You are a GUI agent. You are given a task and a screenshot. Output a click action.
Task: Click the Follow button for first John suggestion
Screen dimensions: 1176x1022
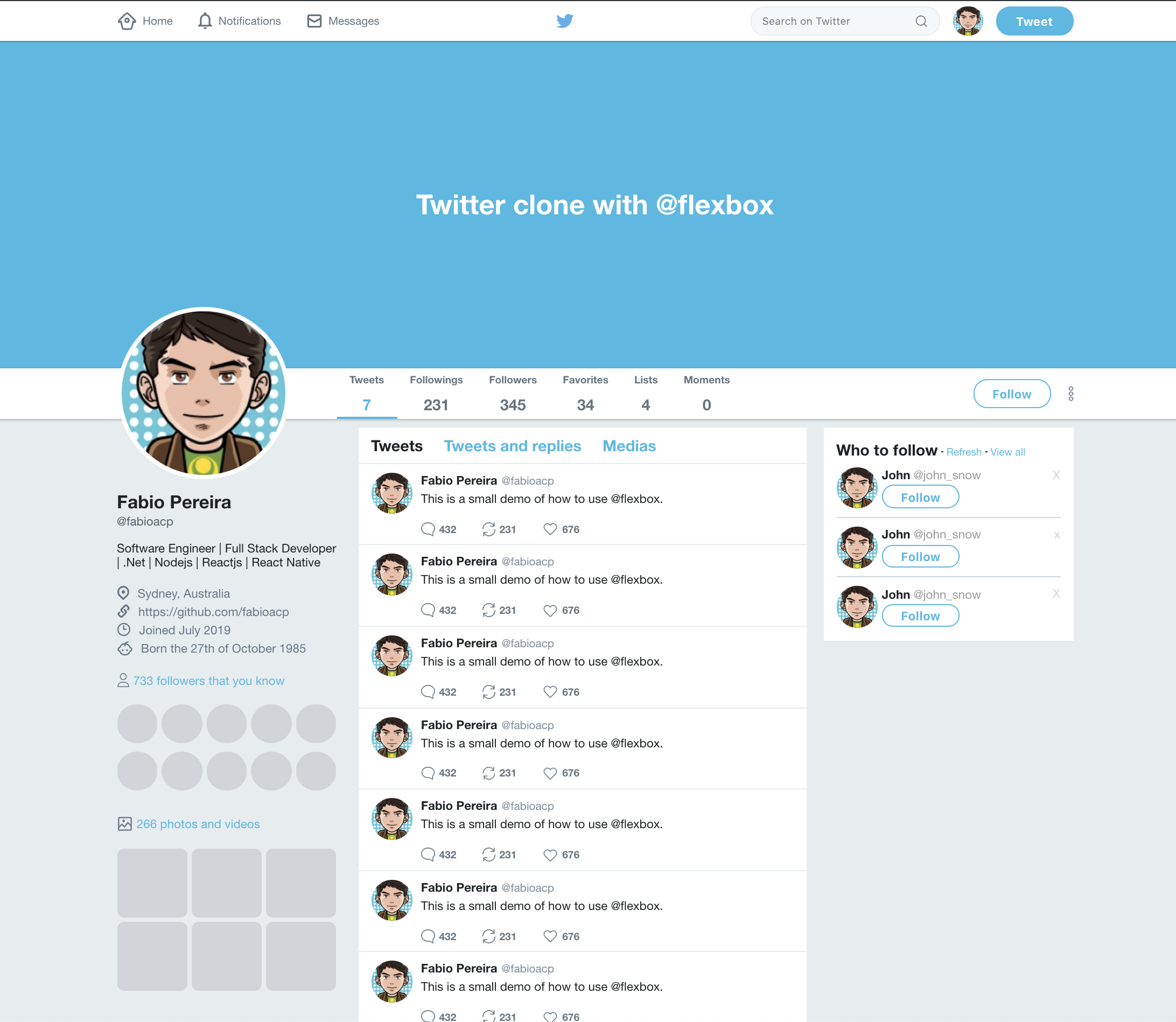918,497
